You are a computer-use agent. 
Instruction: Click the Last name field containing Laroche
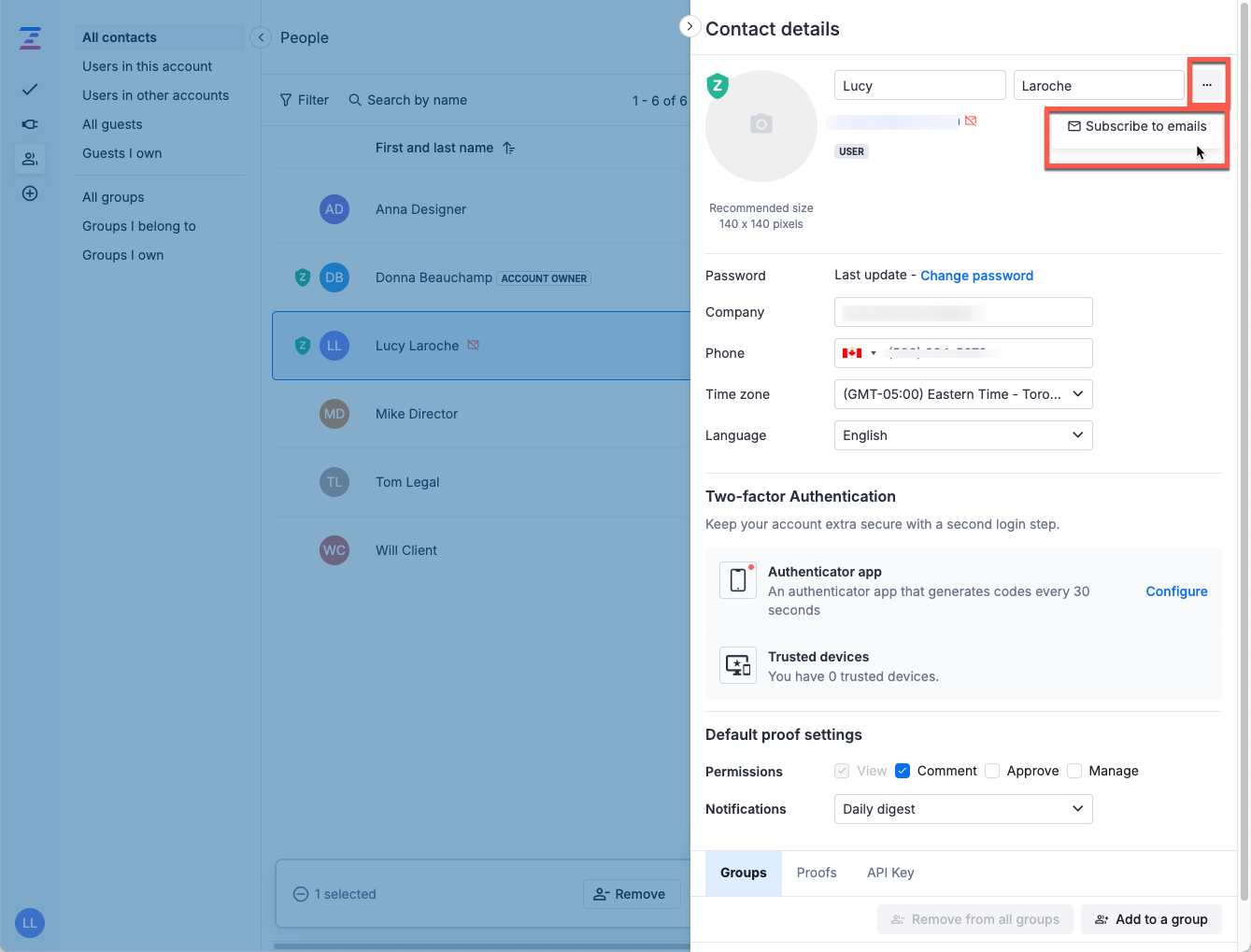tap(1098, 86)
